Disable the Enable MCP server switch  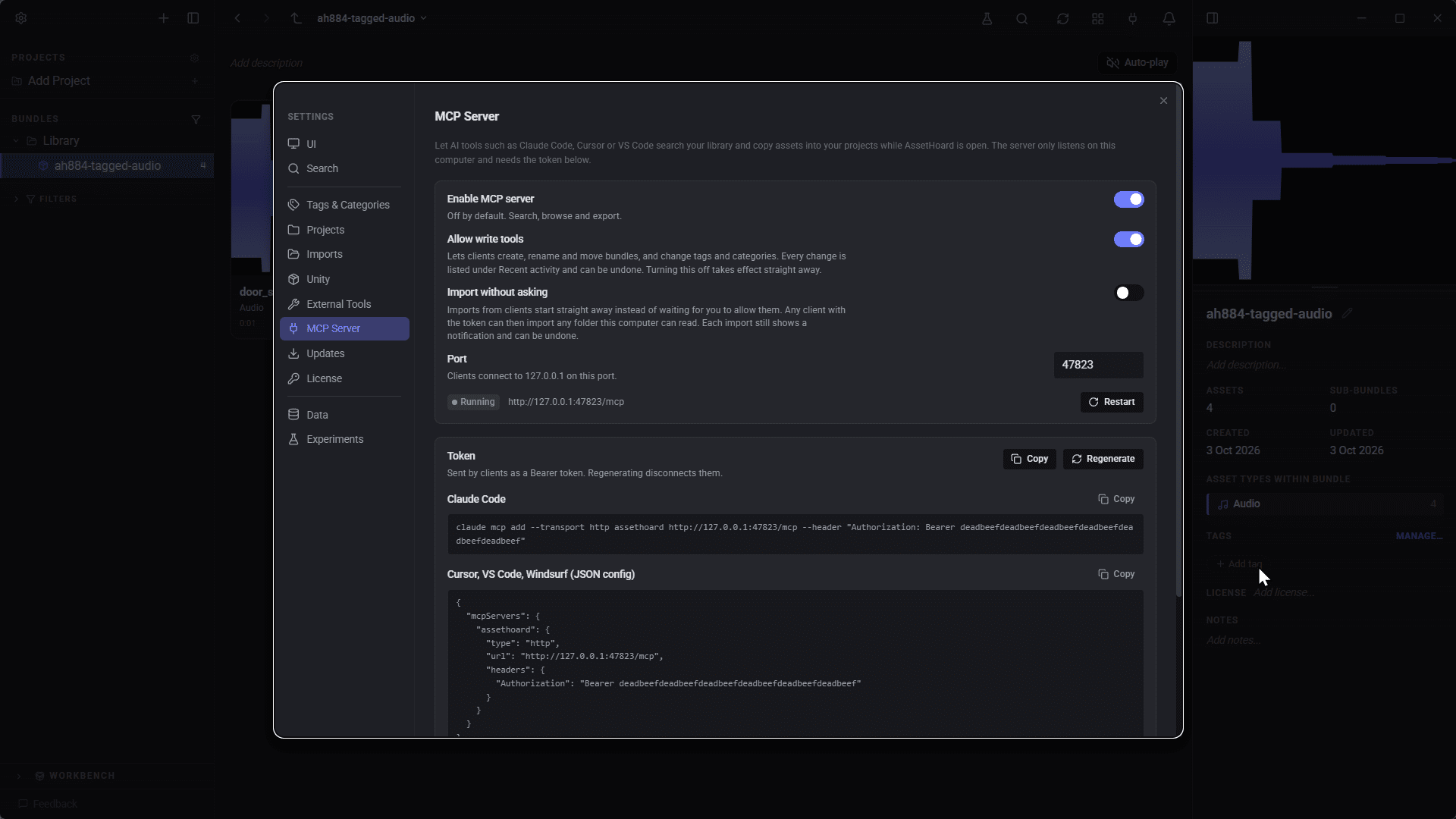click(x=1128, y=199)
